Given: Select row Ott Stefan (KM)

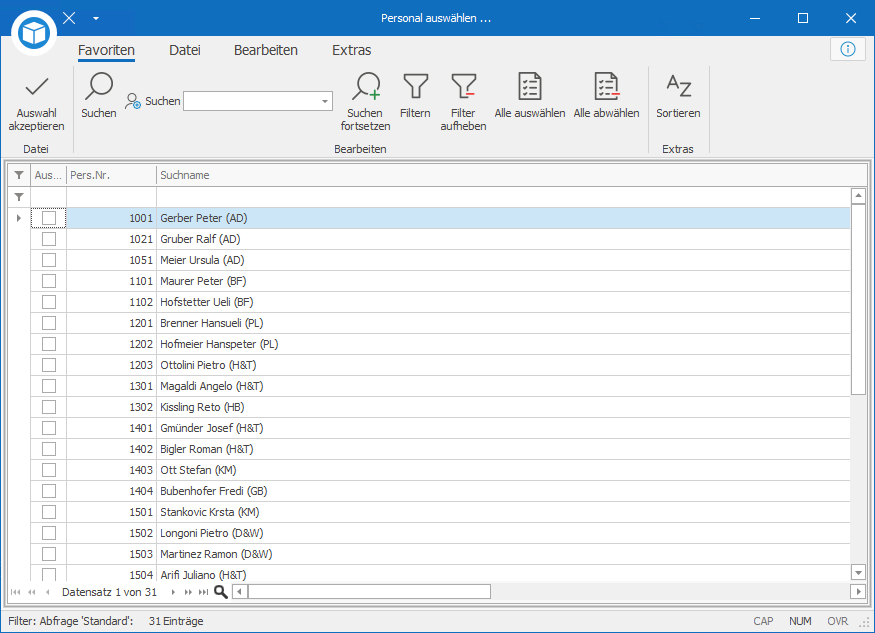Looking at the screenshot, I should click(x=441, y=470).
